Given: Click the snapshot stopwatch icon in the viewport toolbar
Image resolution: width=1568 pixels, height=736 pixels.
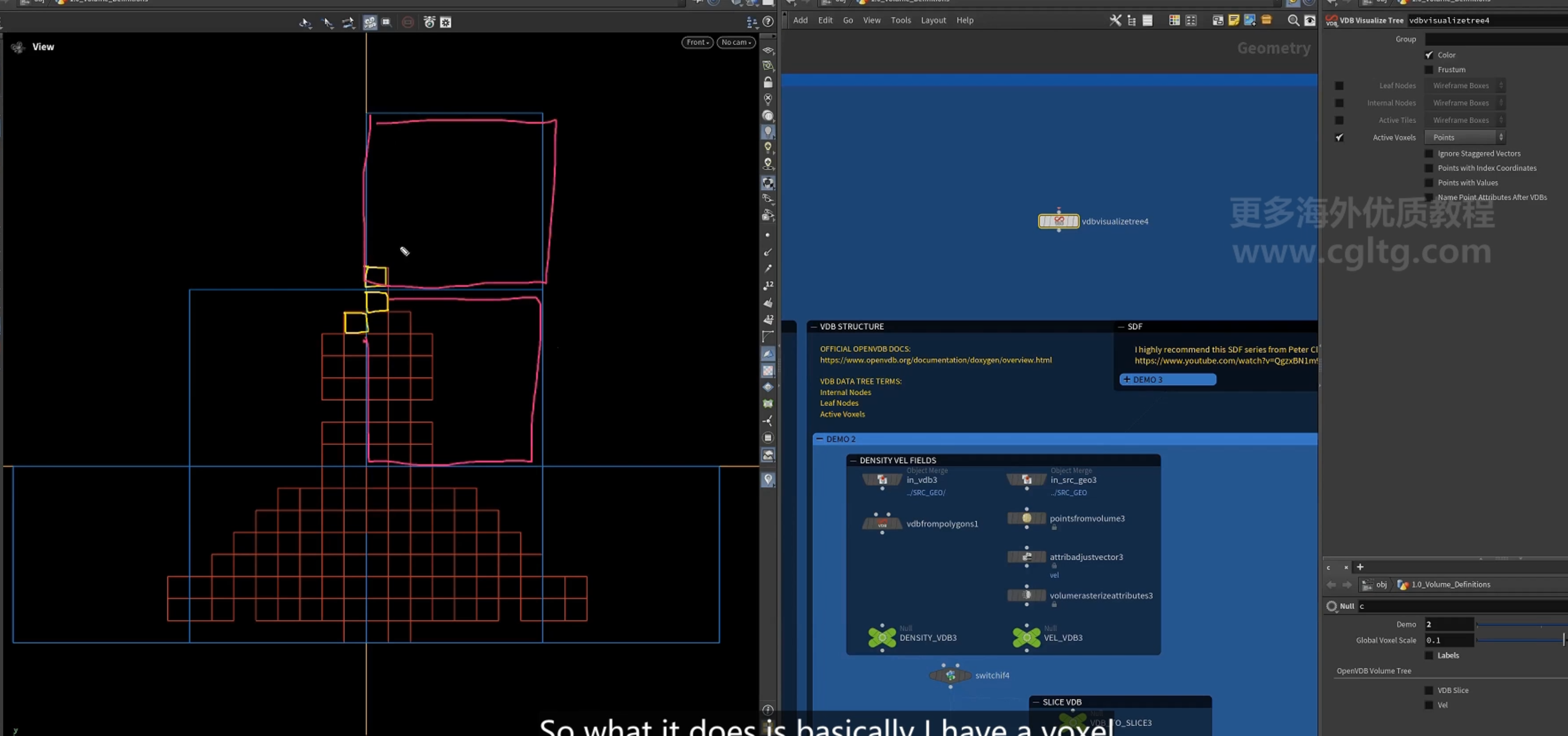Looking at the screenshot, I should coord(429,23).
